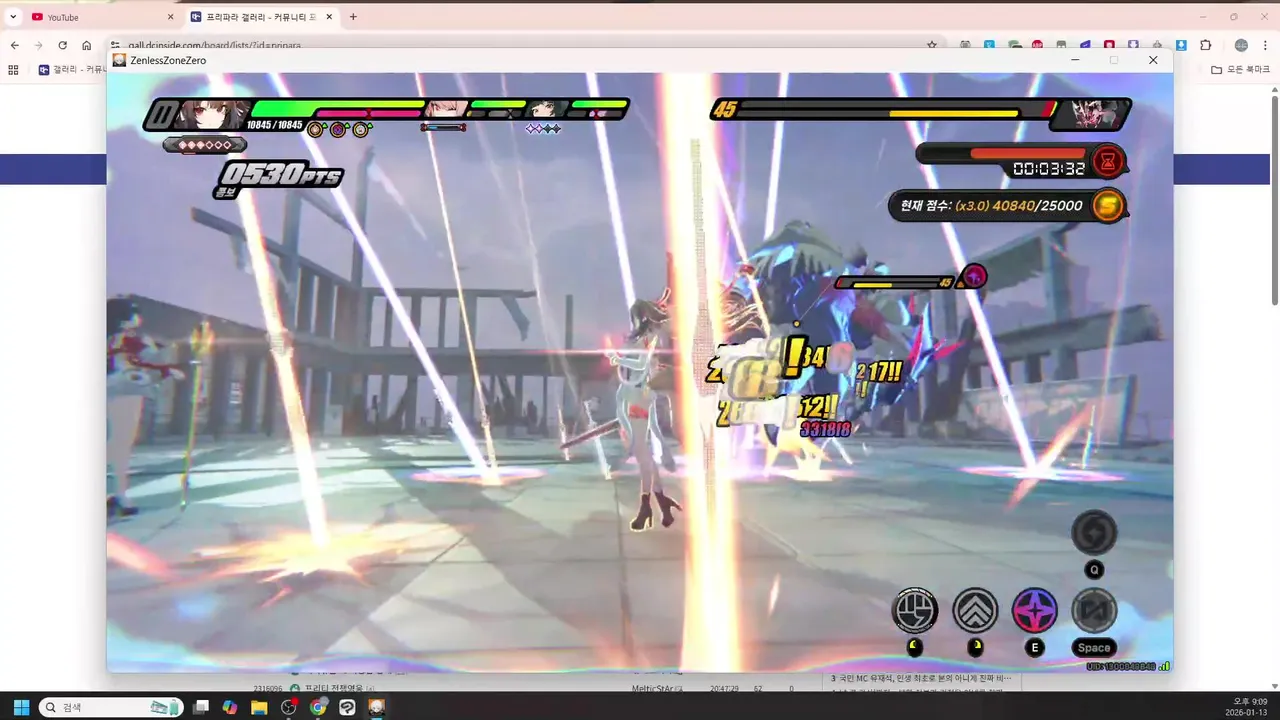Screen dimensions: 1280x720
Task: Close the YouTube tab
Action: coord(170,17)
